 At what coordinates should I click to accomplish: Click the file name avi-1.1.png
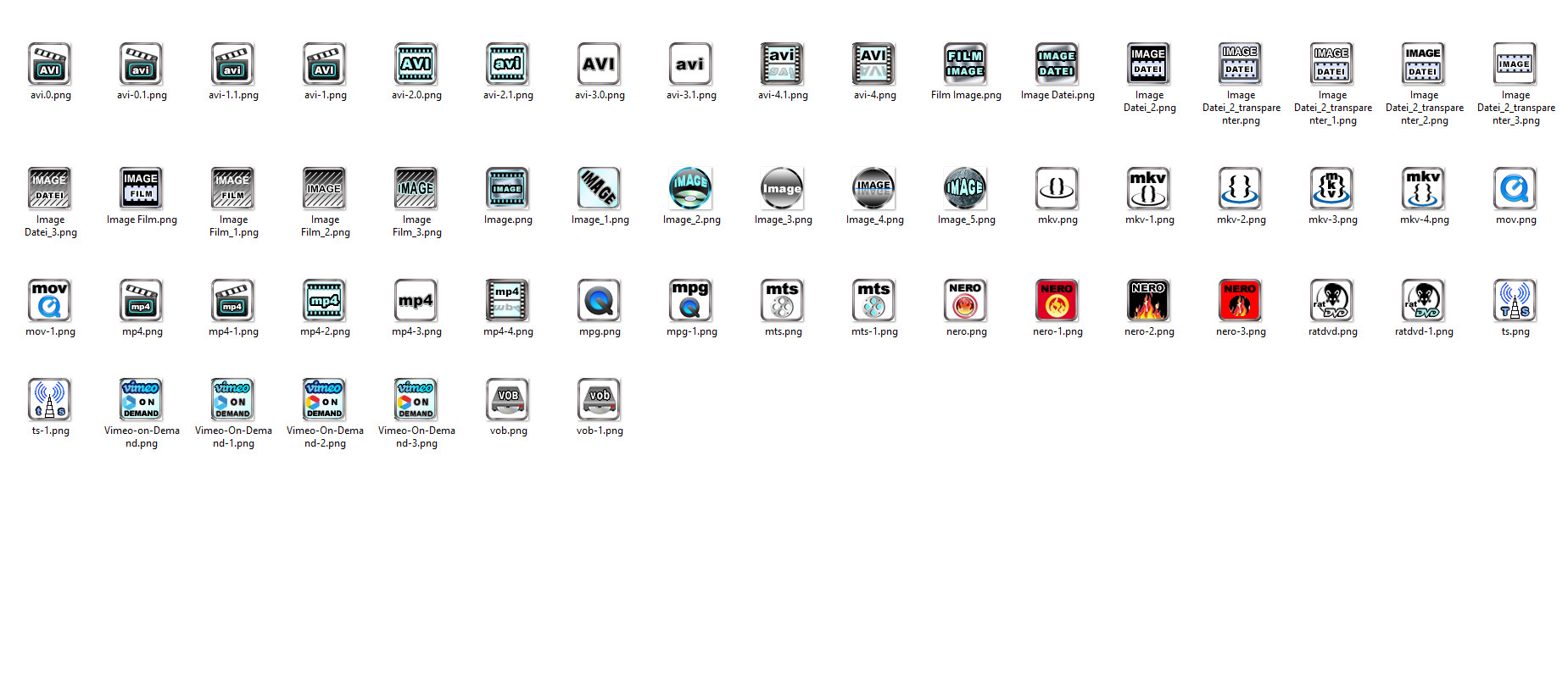(233, 95)
